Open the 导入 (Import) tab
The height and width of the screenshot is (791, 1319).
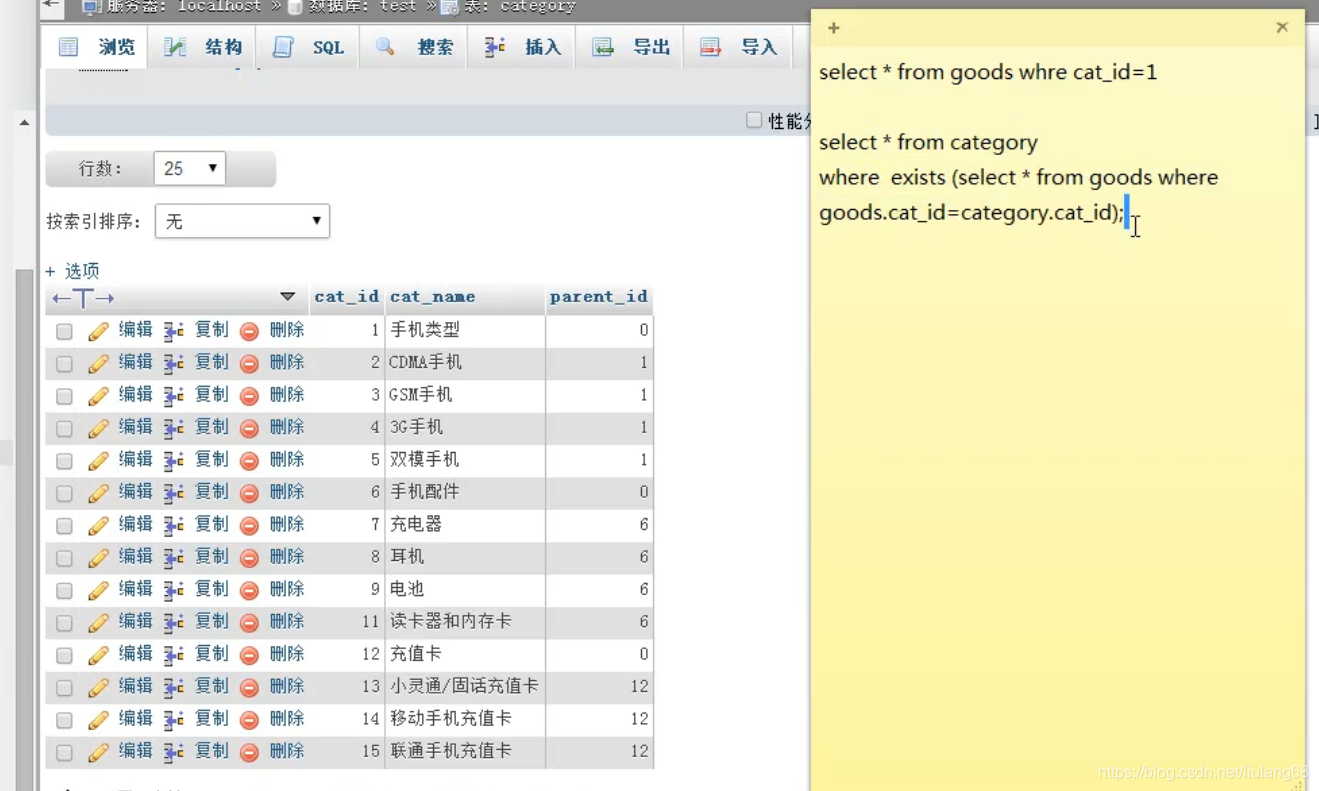pyautogui.click(x=738, y=47)
